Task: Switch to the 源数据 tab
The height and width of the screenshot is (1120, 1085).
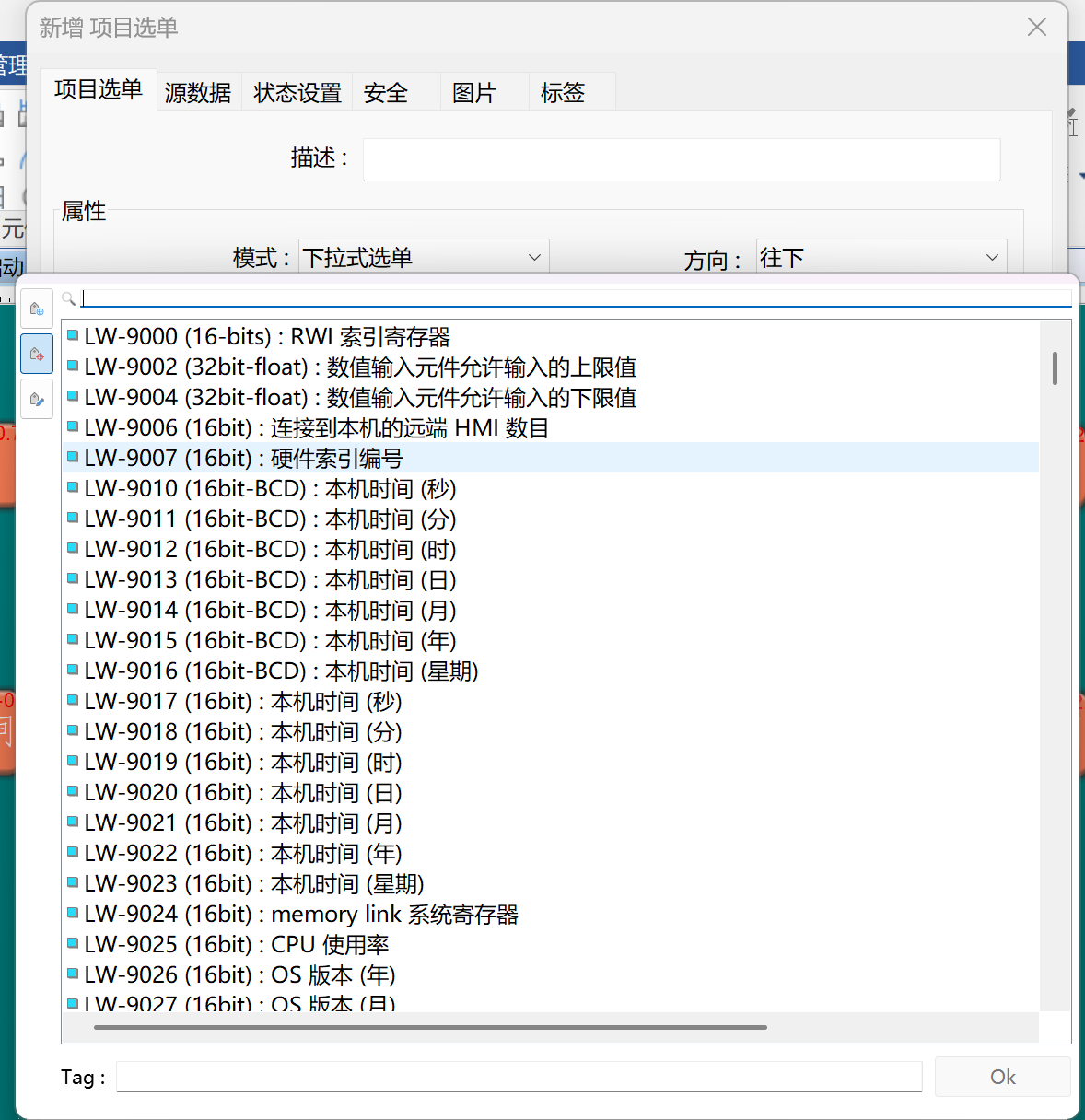Action: (198, 93)
